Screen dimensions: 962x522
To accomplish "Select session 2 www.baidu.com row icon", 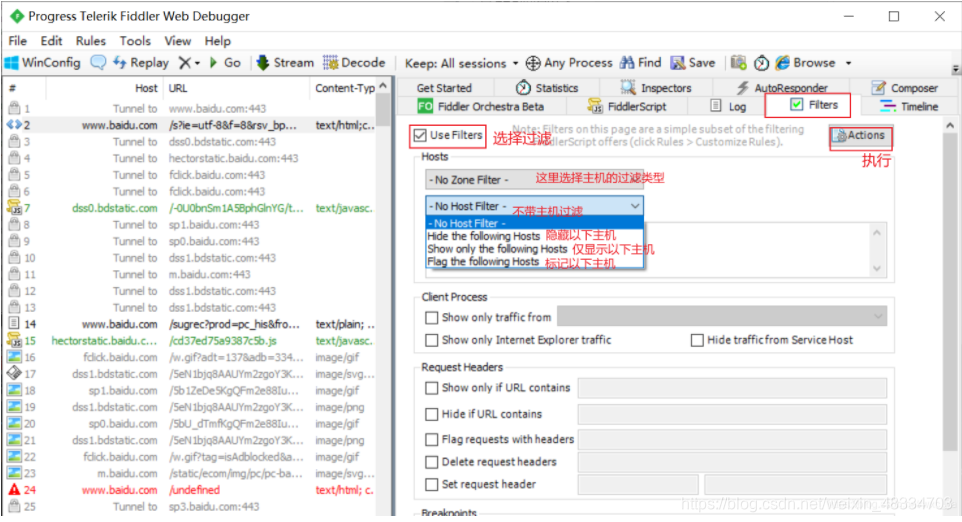I will coord(14,125).
